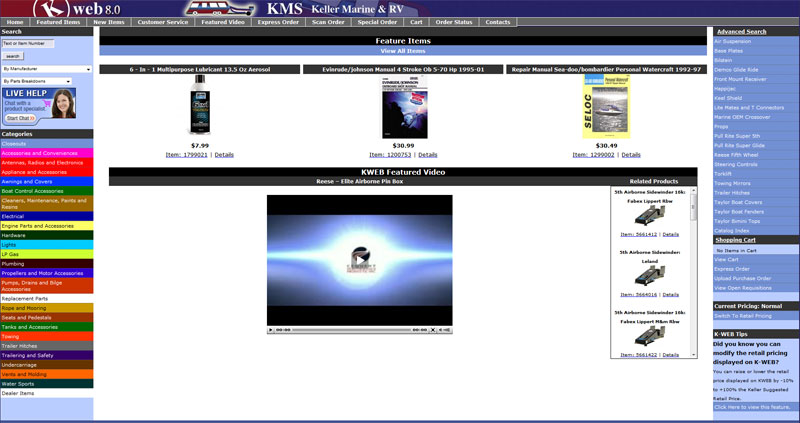800x423 pixels.
Task: Seek within the video progress bar
Action: pyautogui.click(x=351, y=330)
